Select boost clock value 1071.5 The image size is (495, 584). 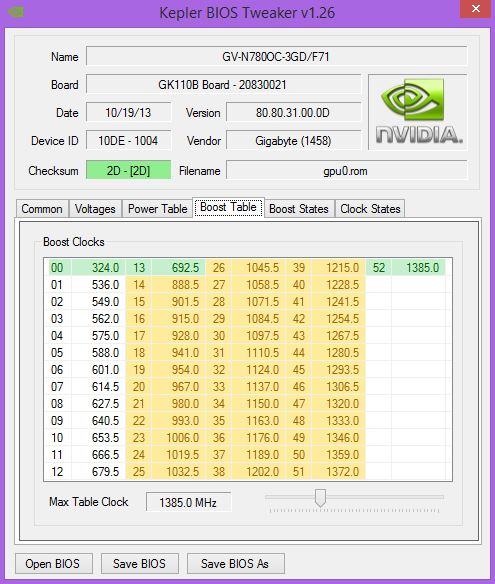pos(258,302)
